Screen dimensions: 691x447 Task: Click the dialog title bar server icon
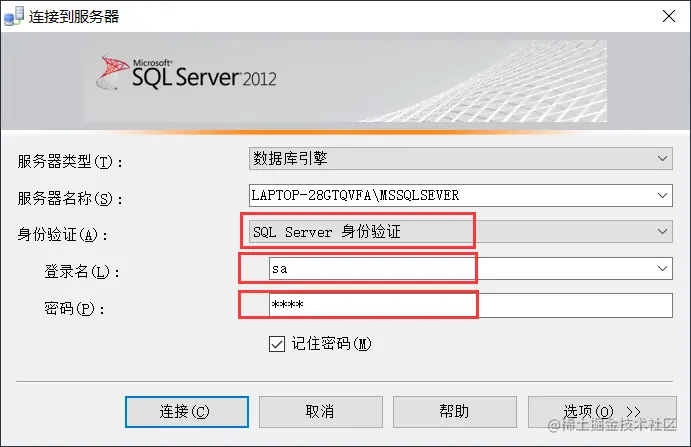(x=14, y=16)
